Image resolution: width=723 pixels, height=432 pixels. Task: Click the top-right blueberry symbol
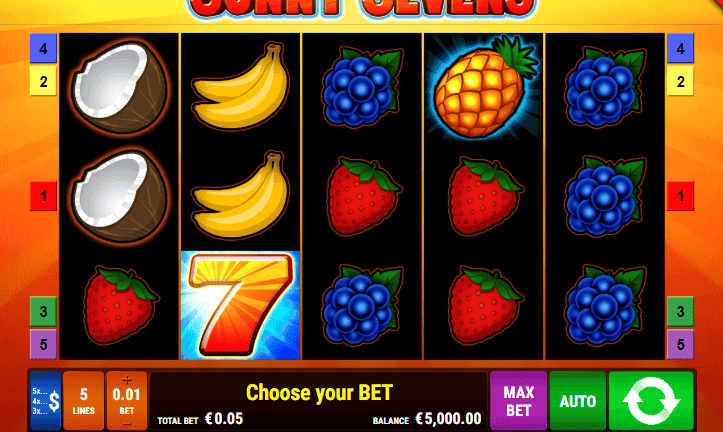(x=605, y=87)
